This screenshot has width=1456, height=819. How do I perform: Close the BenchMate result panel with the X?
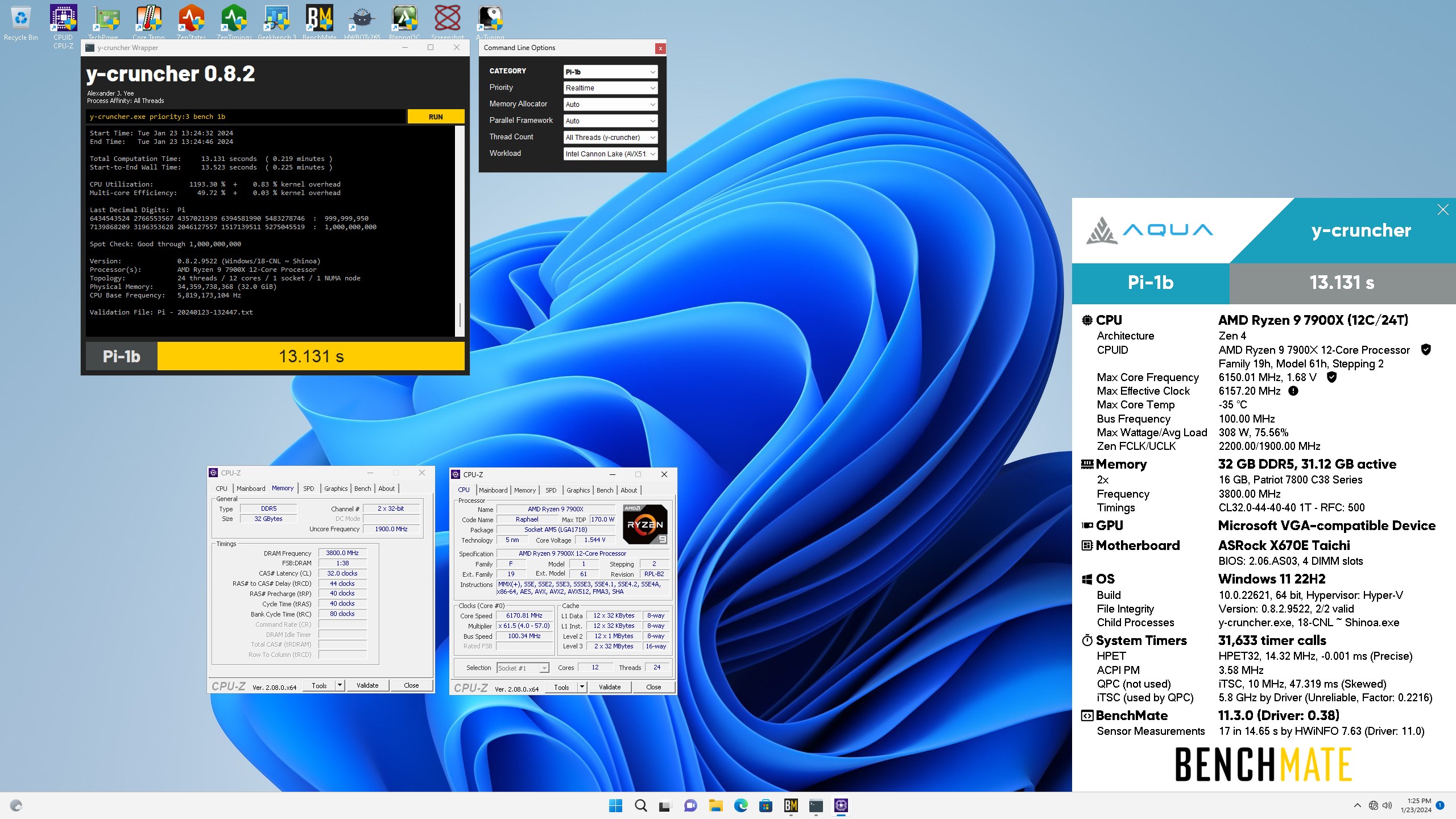tap(1443, 210)
